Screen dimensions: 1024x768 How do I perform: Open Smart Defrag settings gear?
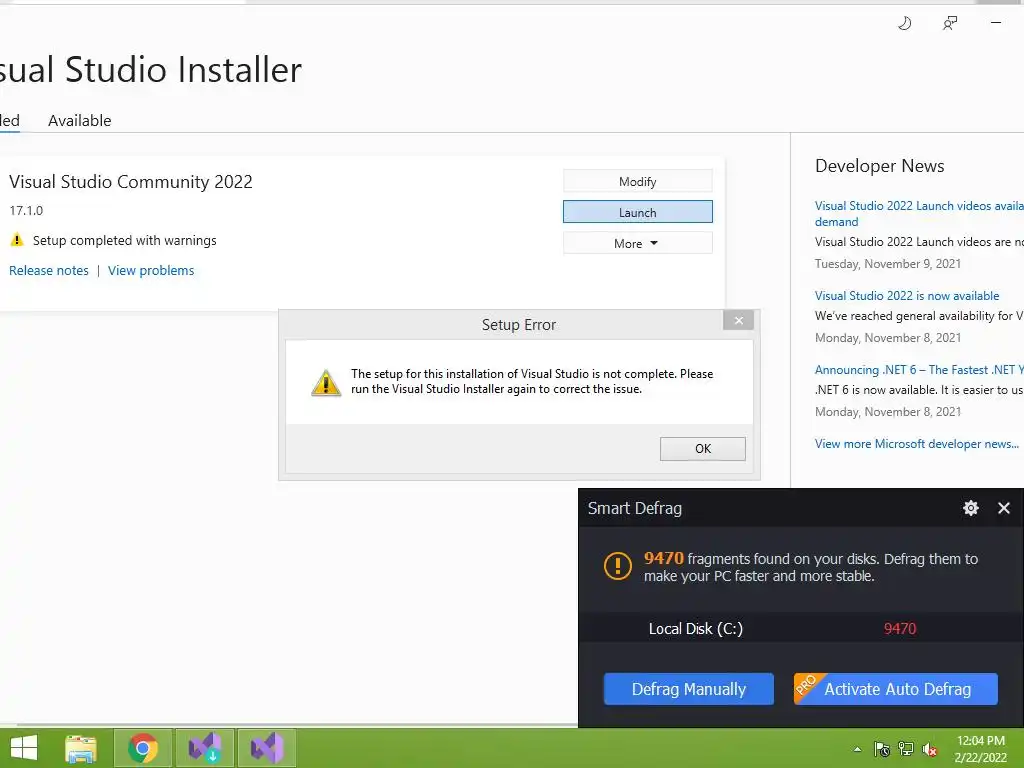971,508
